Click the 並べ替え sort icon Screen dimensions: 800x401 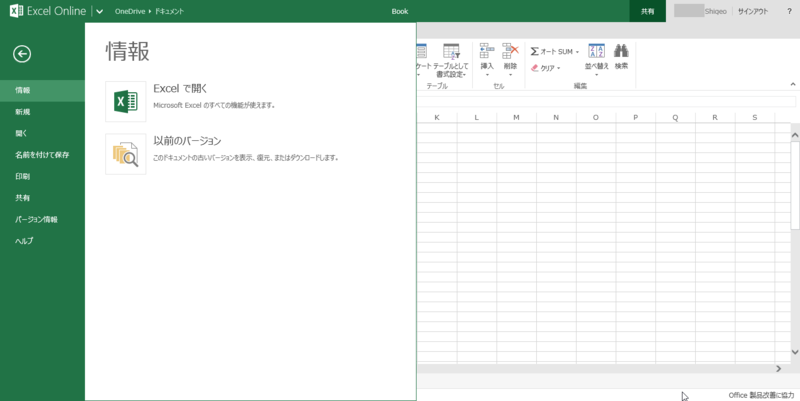(x=596, y=51)
